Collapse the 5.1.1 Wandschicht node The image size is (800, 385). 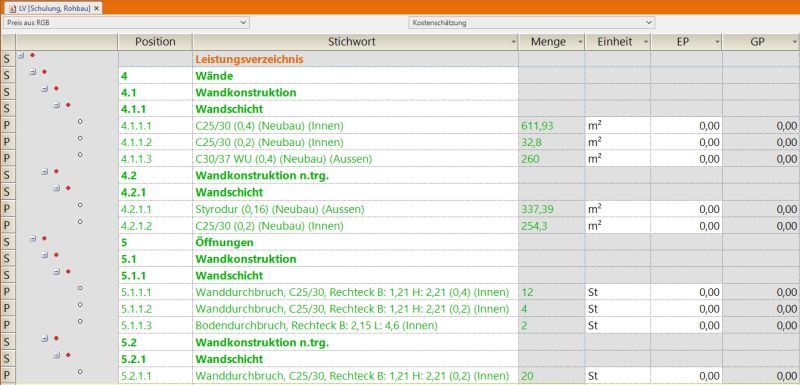coord(57,272)
